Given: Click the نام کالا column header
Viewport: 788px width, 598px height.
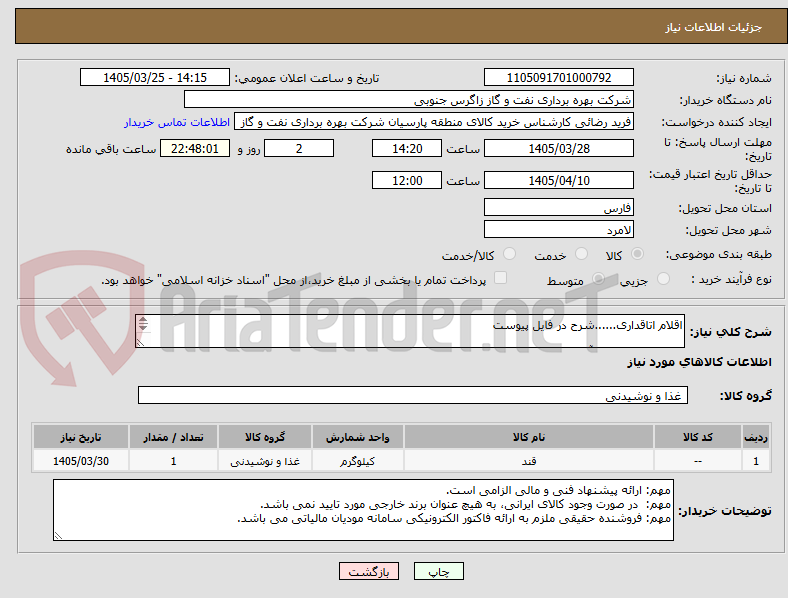Looking at the screenshot, I should (x=529, y=437).
